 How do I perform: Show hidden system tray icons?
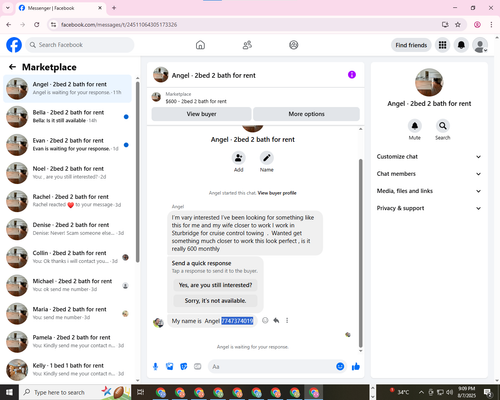coord(421,392)
